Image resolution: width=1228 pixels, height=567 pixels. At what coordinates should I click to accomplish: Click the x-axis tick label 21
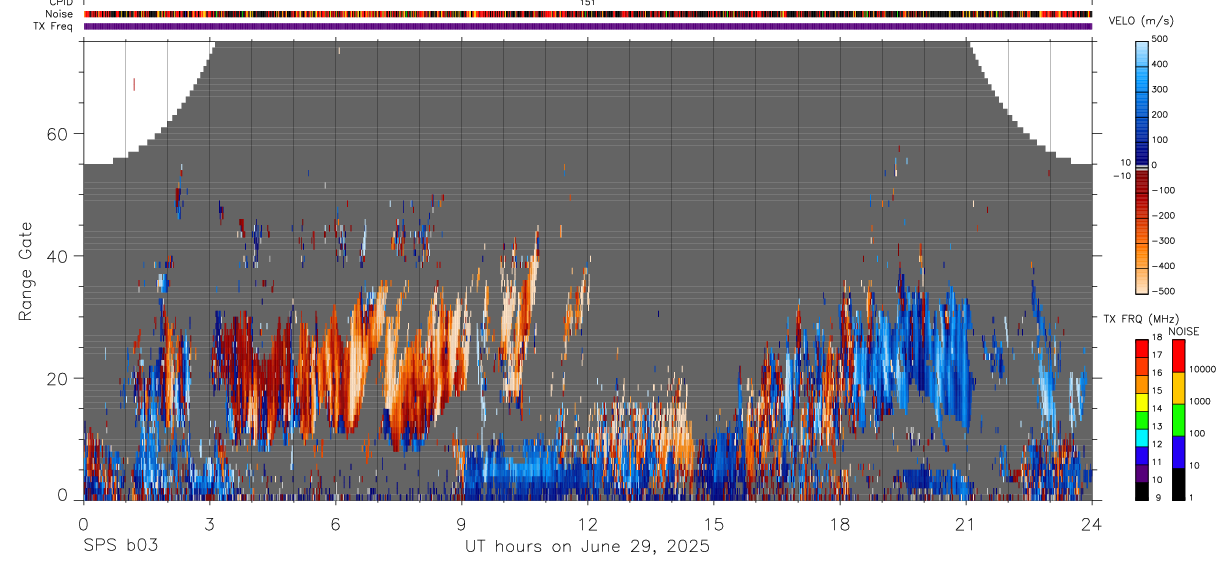(x=966, y=523)
